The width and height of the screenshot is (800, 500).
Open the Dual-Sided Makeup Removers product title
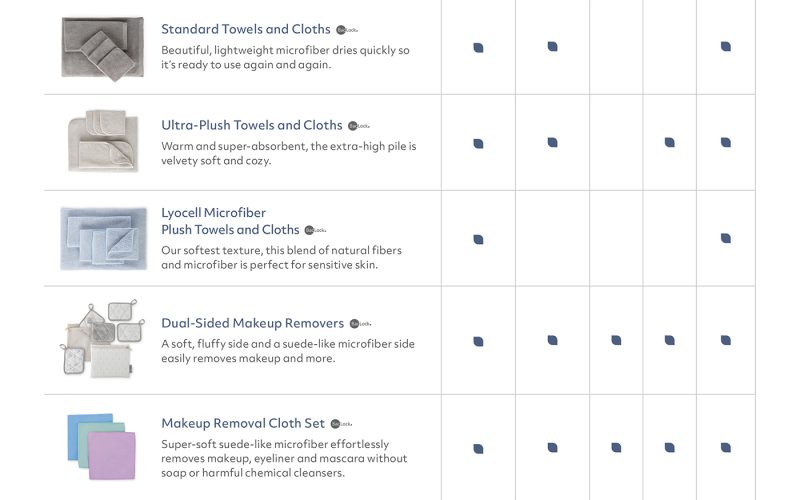[252, 324]
